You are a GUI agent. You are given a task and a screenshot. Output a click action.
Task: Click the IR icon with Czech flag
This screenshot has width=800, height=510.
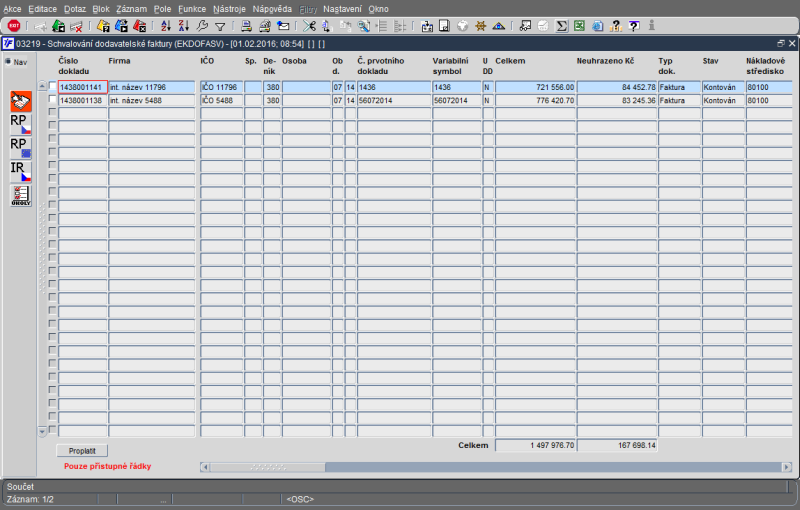pyautogui.click(x=21, y=171)
